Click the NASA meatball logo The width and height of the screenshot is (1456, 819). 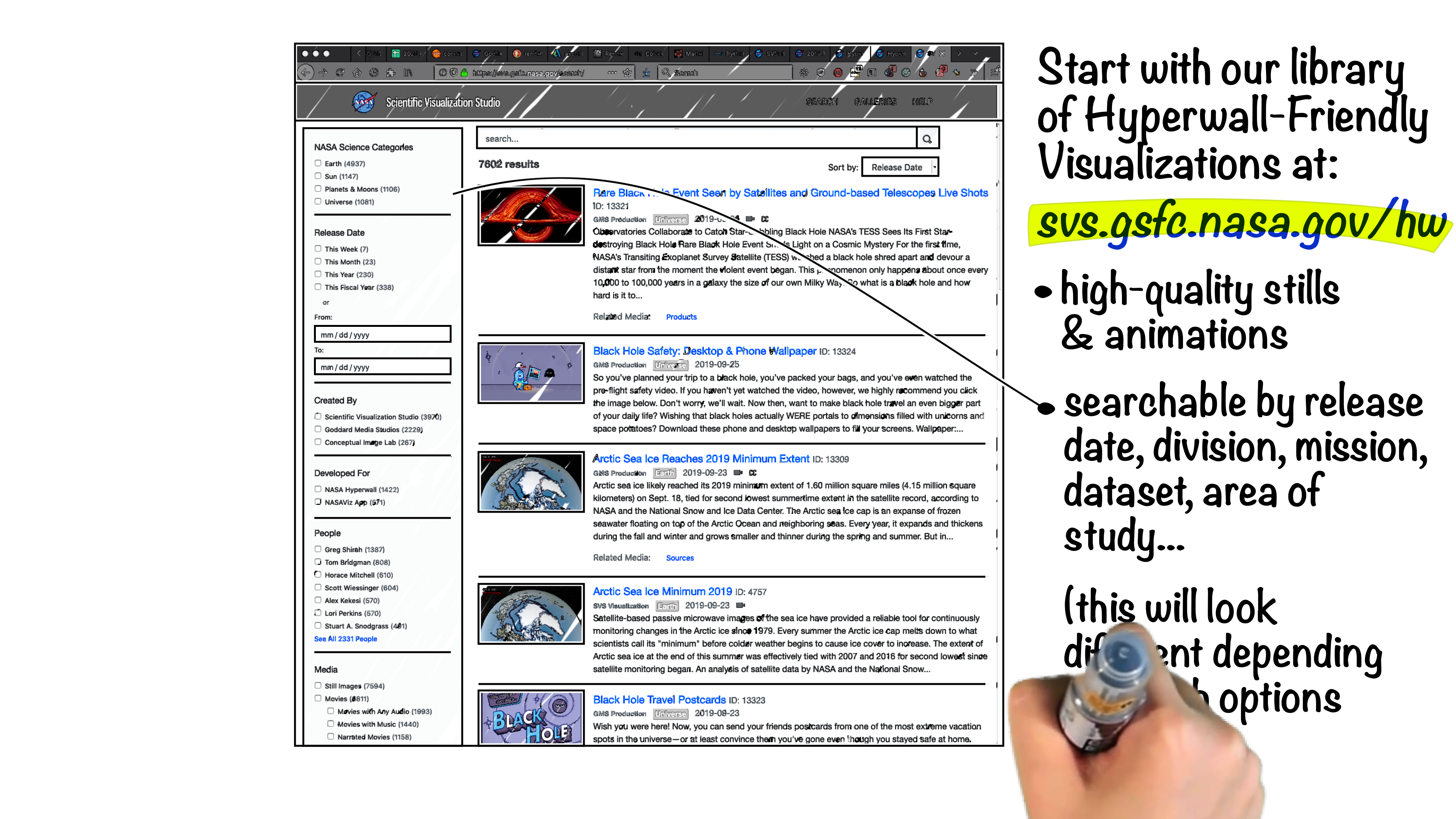pyautogui.click(x=364, y=102)
